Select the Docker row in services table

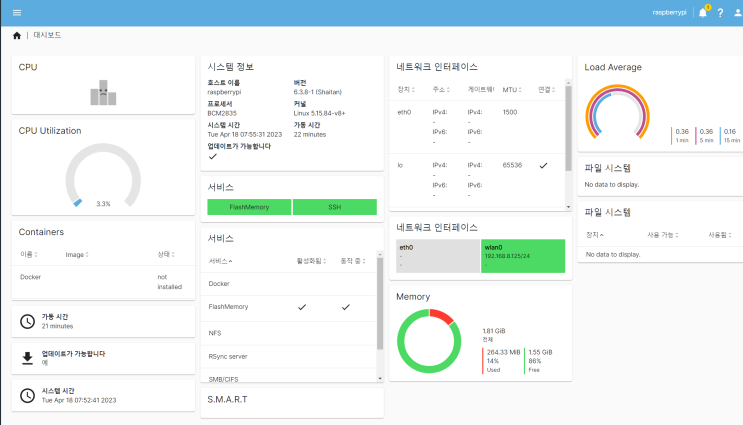click(289, 284)
